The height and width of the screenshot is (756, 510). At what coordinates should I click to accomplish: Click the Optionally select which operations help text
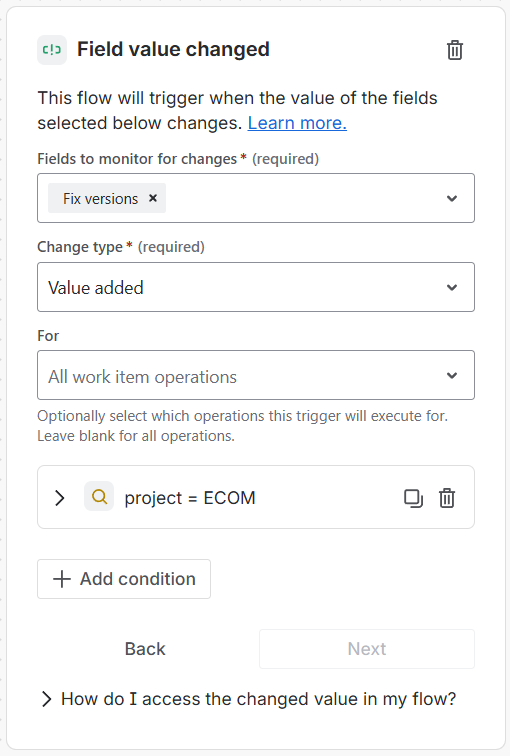coord(242,426)
